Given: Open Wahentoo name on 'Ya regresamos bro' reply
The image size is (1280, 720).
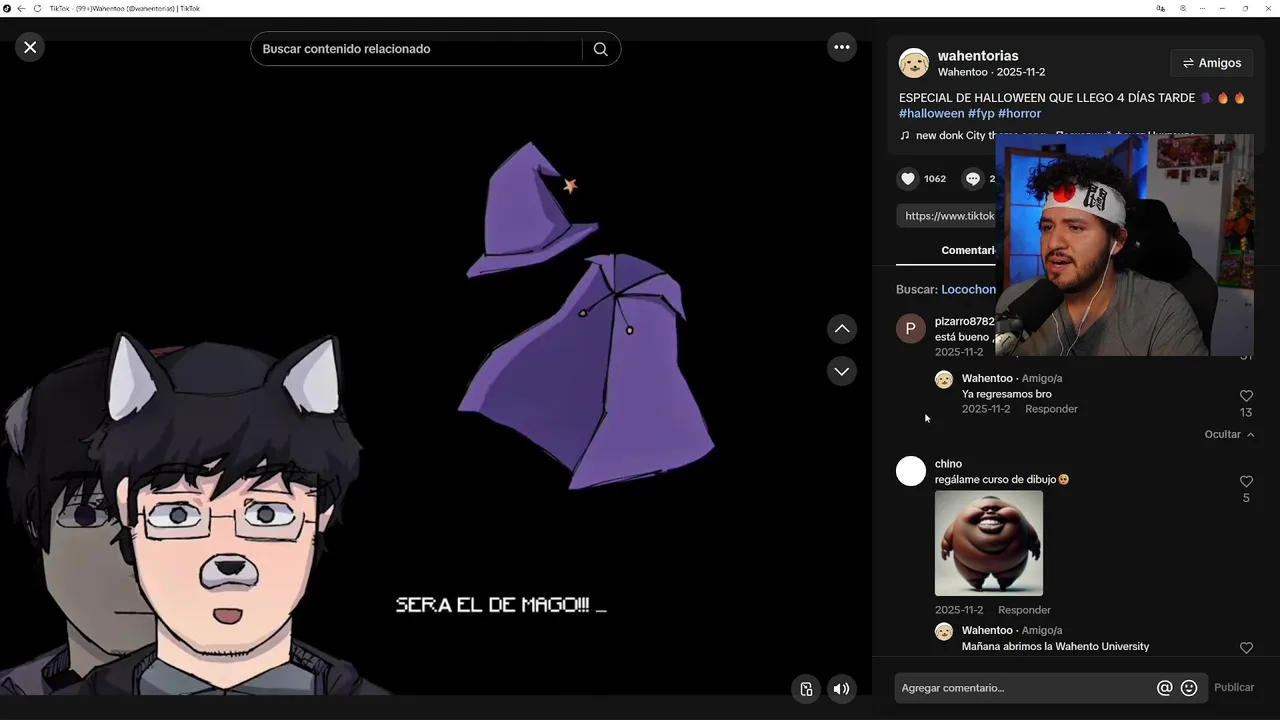Looking at the screenshot, I should [987, 378].
